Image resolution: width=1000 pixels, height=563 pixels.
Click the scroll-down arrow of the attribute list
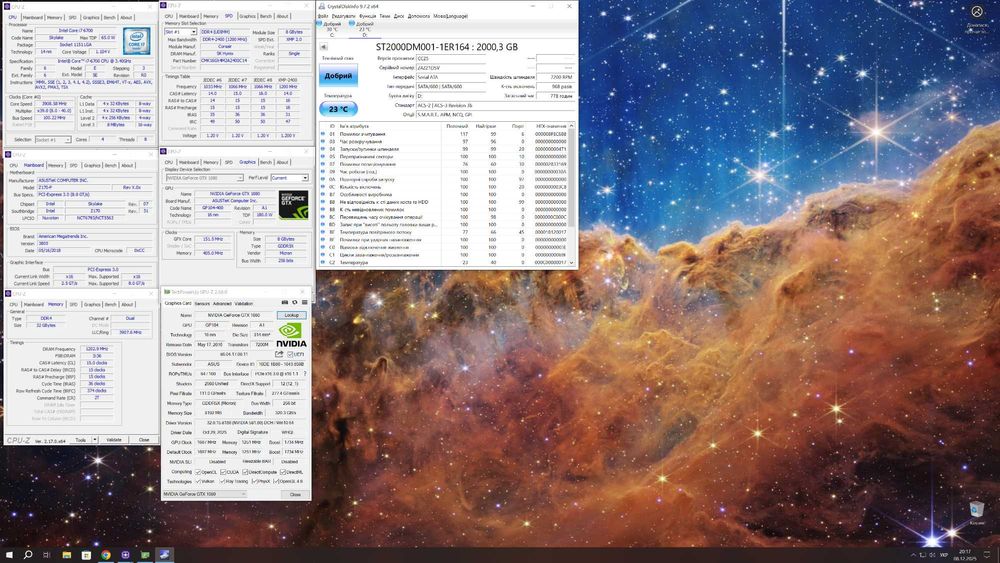tap(571, 263)
